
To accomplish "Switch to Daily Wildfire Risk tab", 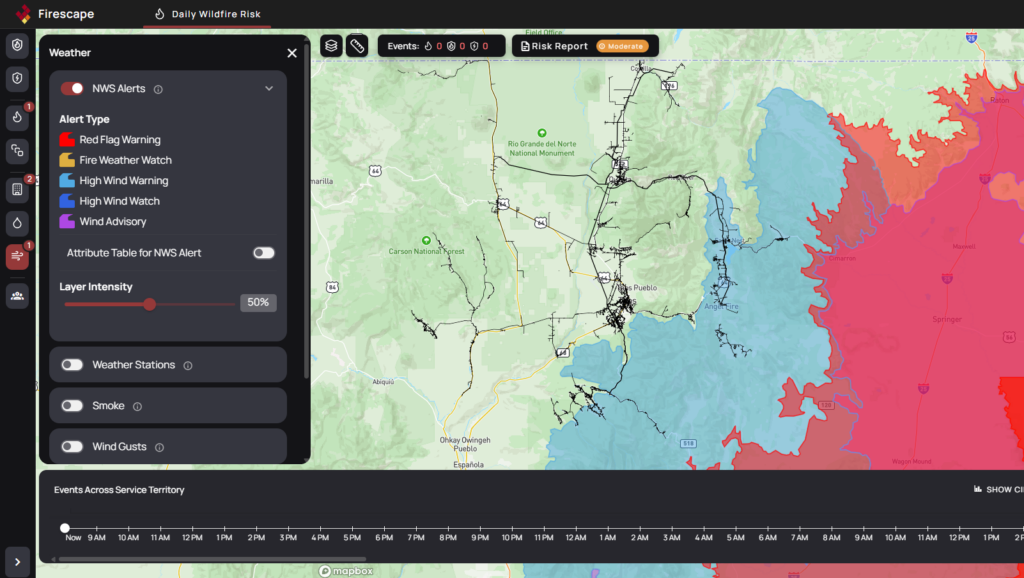I will [x=208, y=14].
